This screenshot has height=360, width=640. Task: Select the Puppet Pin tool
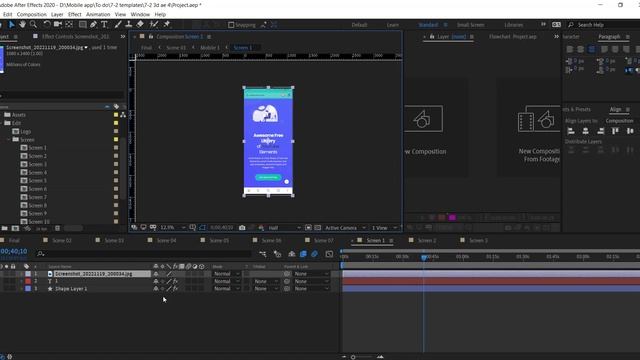[x=166, y=25]
